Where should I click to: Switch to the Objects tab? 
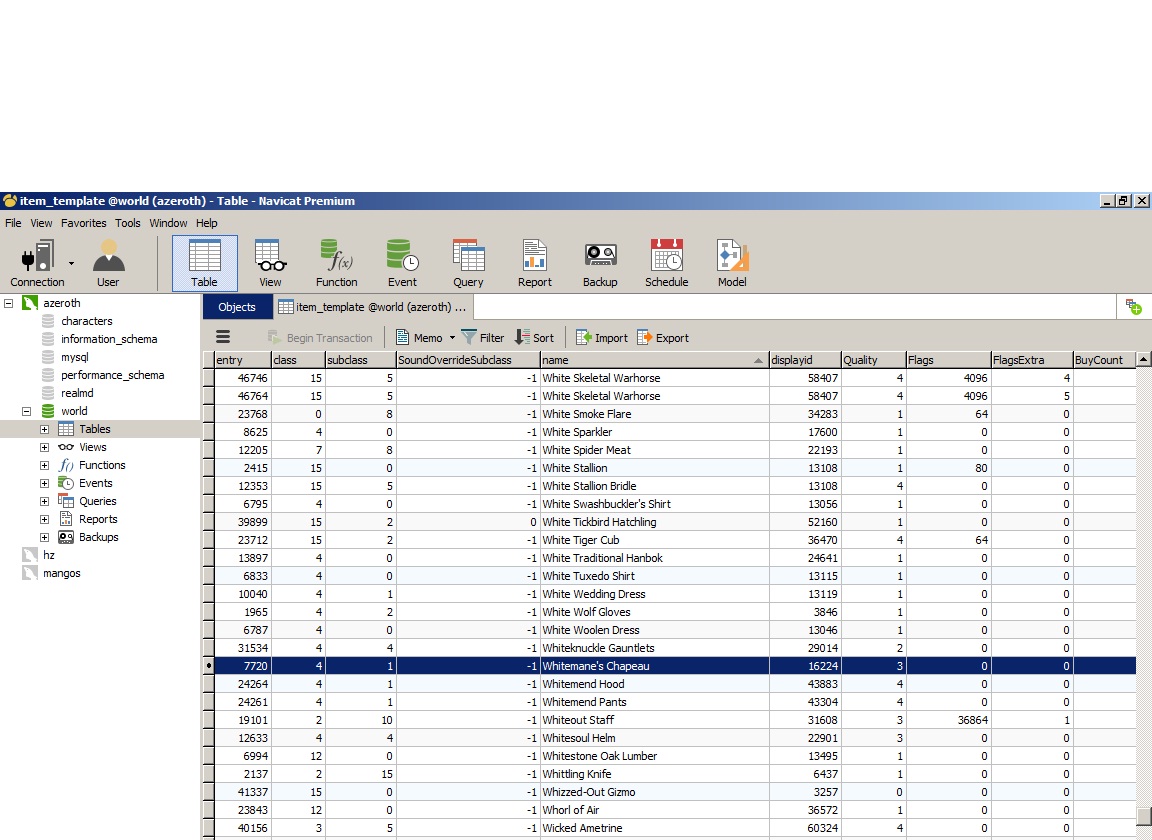237,307
